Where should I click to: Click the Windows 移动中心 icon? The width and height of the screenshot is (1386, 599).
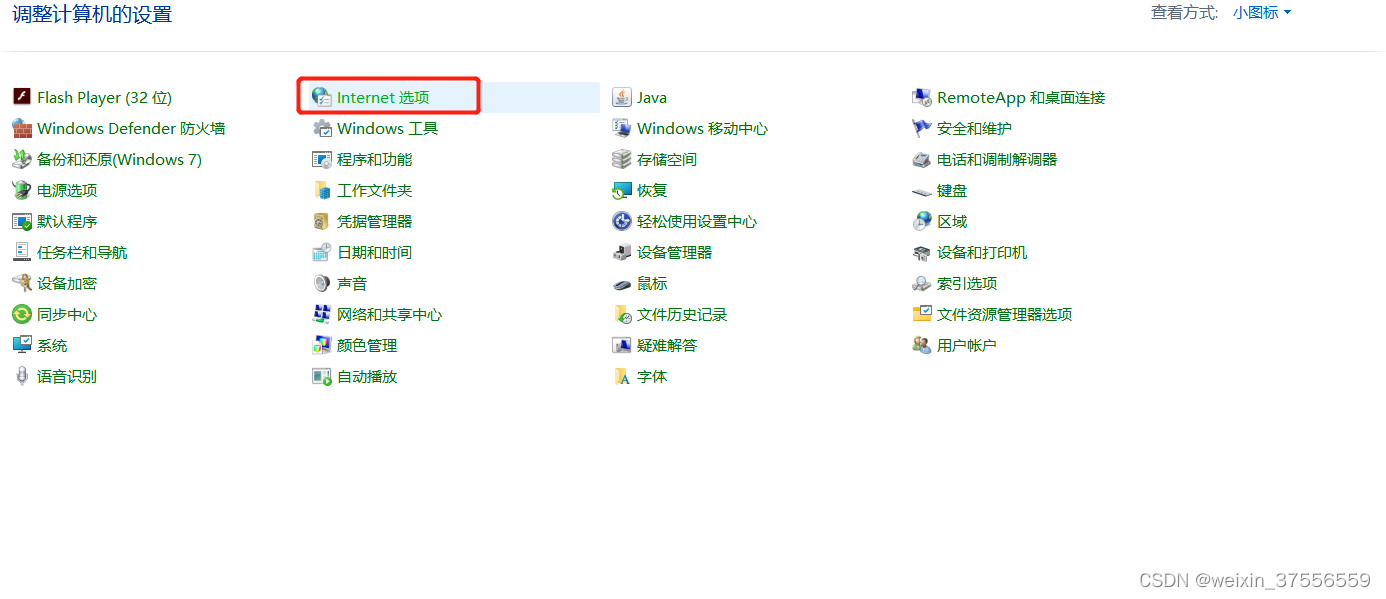coord(621,128)
